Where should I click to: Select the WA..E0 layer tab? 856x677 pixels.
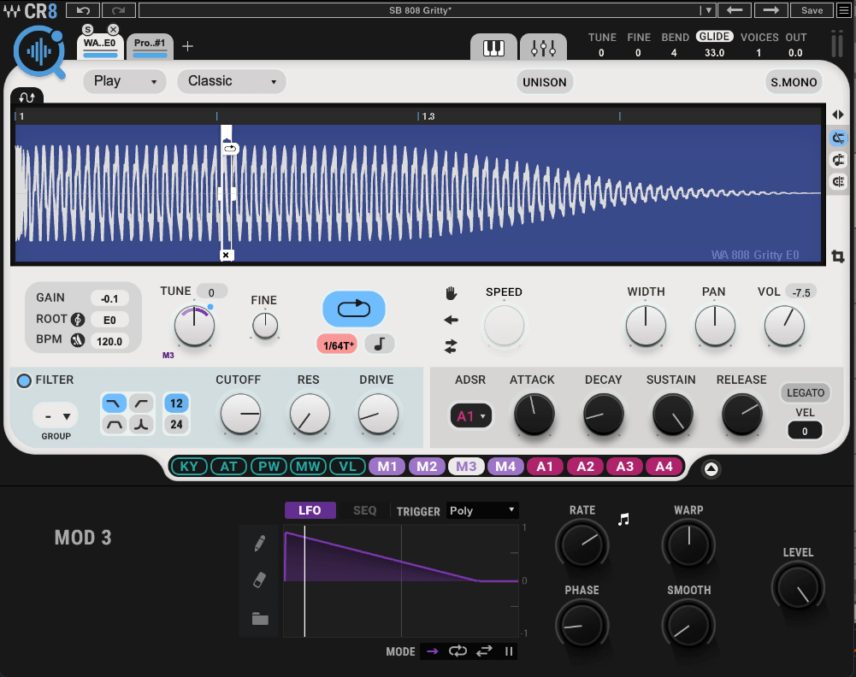coord(100,47)
